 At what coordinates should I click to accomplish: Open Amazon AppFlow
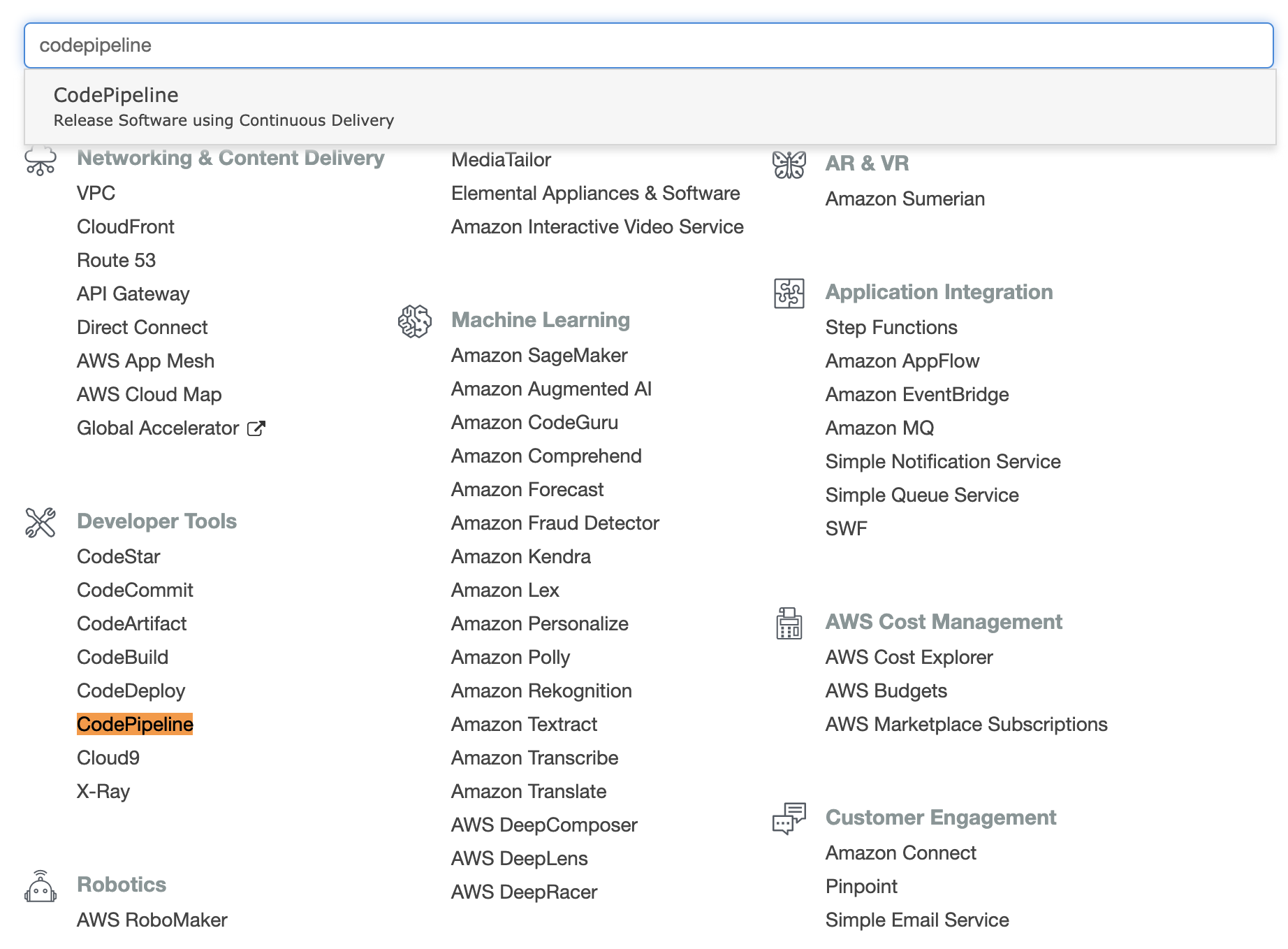pos(902,361)
